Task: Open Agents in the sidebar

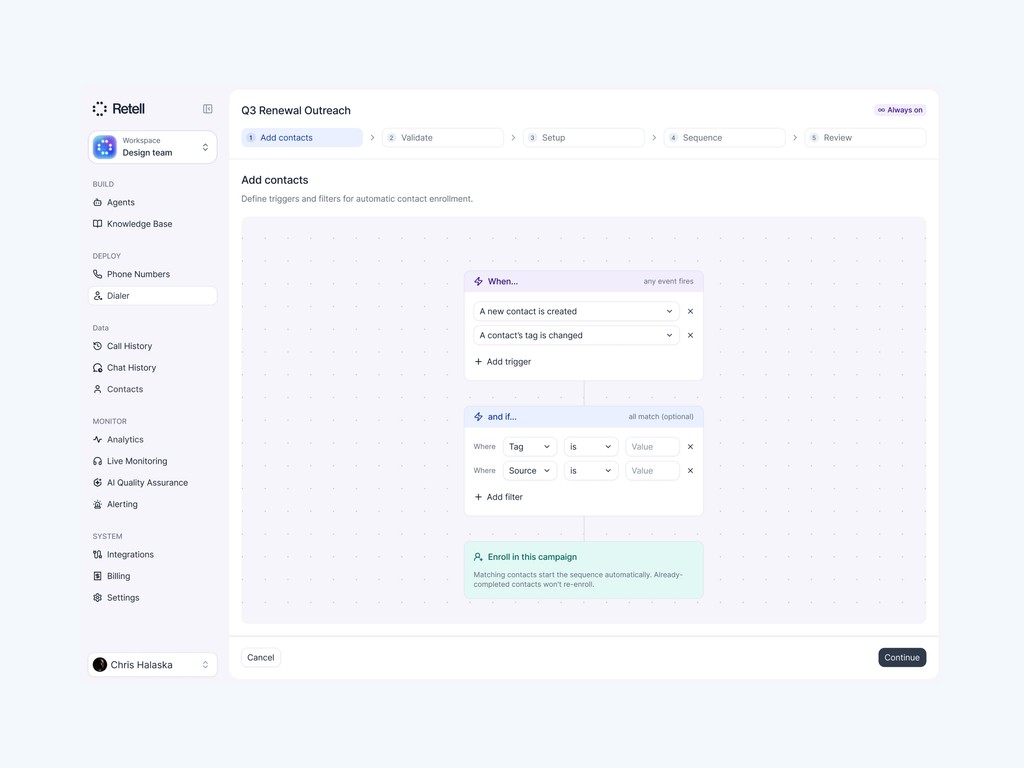Action: [152, 202]
